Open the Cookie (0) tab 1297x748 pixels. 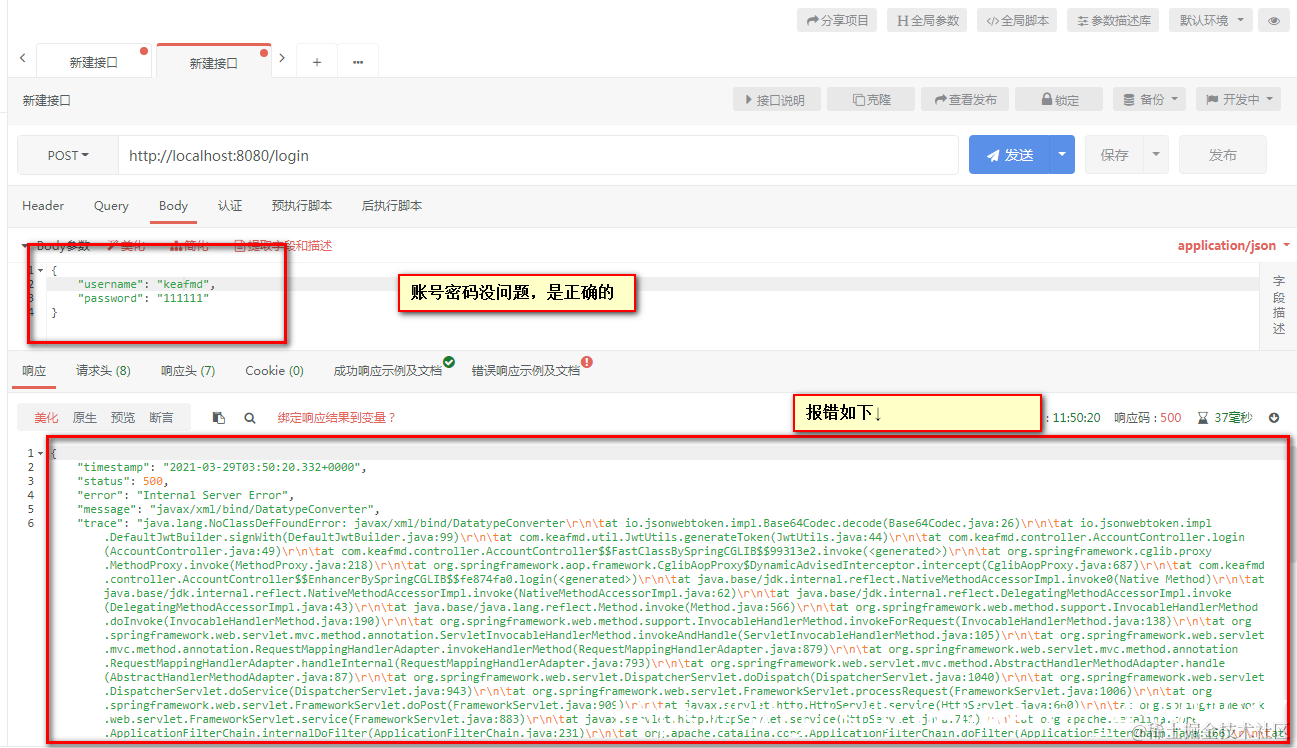(x=274, y=371)
